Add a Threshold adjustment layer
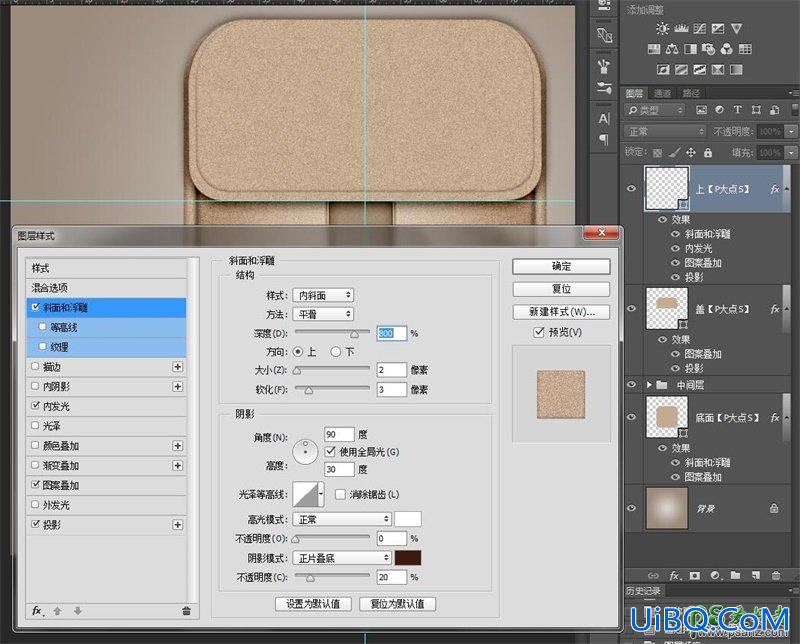Viewport: 800px width, 644px height. coord(699,69)
